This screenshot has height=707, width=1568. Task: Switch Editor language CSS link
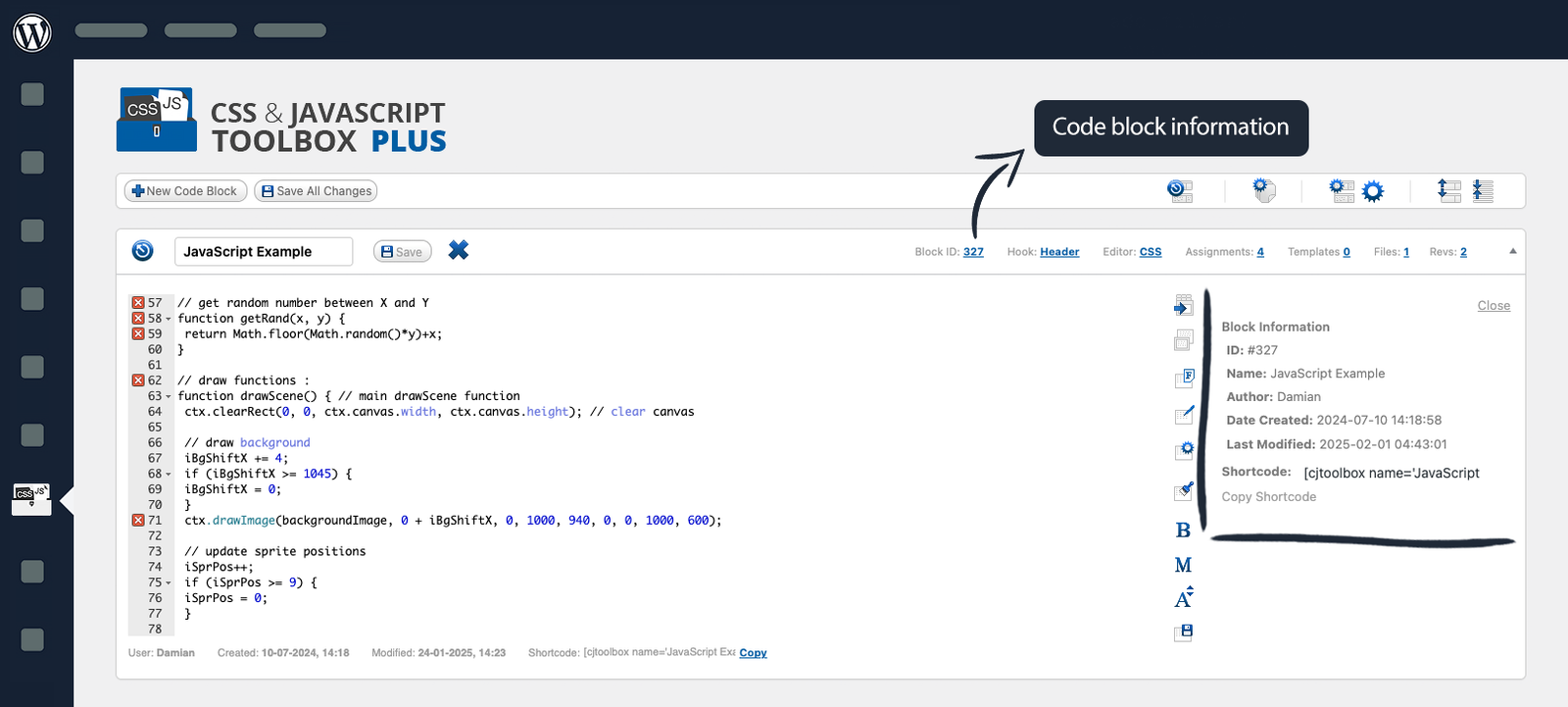(1151, 252)
